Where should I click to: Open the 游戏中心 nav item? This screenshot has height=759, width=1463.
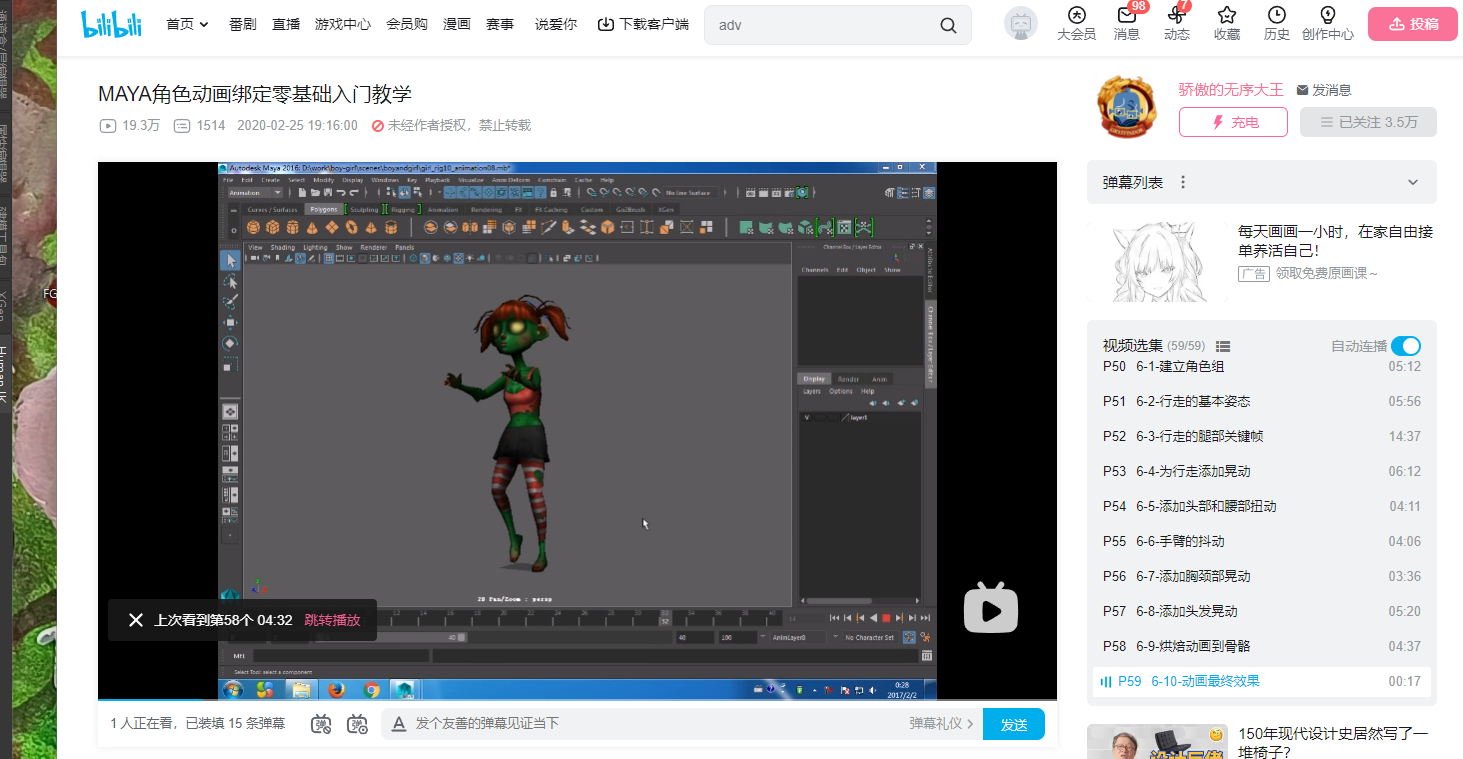[343, 24]
